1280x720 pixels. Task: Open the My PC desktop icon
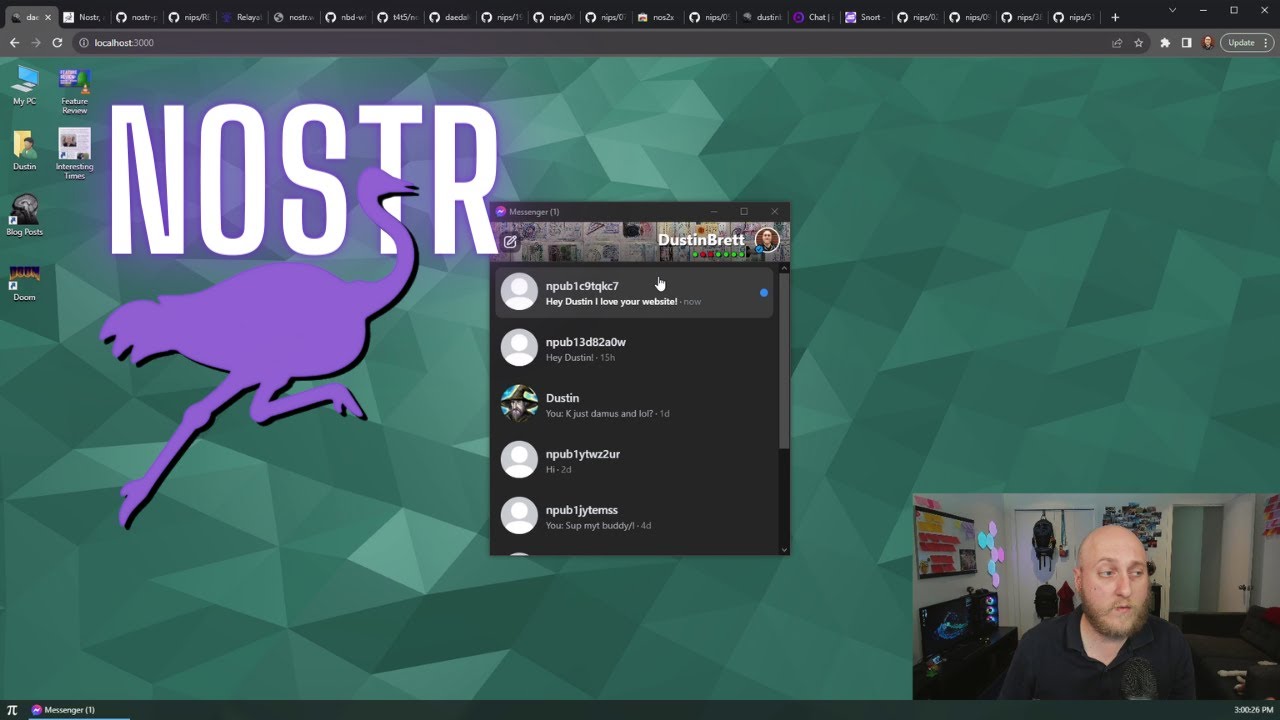click(x=25, y=86)
